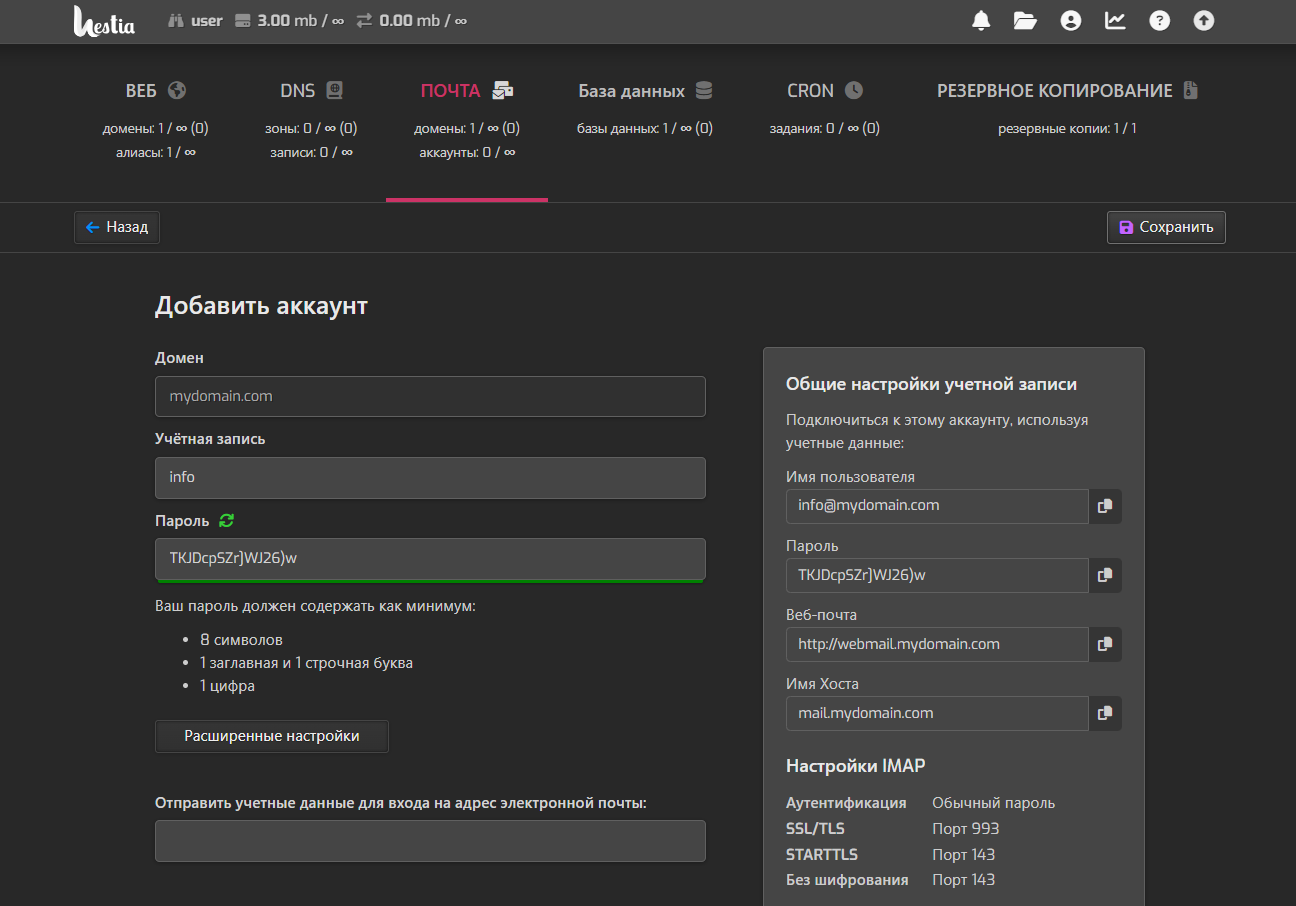
Task: Copy the webmail URL
Action: click(x=1105, y=644)
